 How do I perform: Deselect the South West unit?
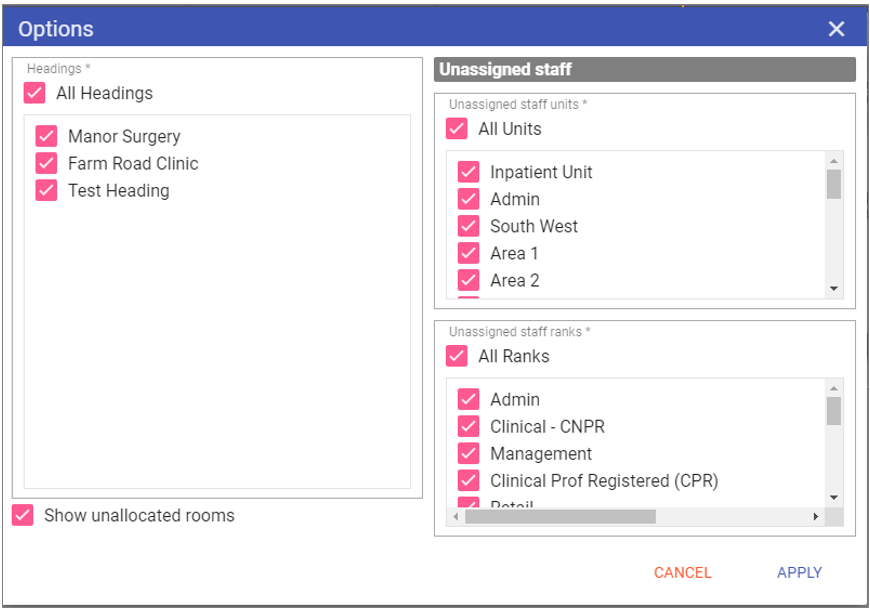pos(468,226)
